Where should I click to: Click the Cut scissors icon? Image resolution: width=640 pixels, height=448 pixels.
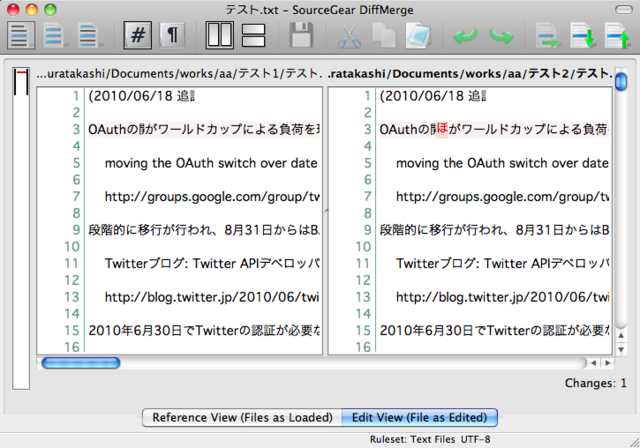pyautogui.click(x=349, y=36)
